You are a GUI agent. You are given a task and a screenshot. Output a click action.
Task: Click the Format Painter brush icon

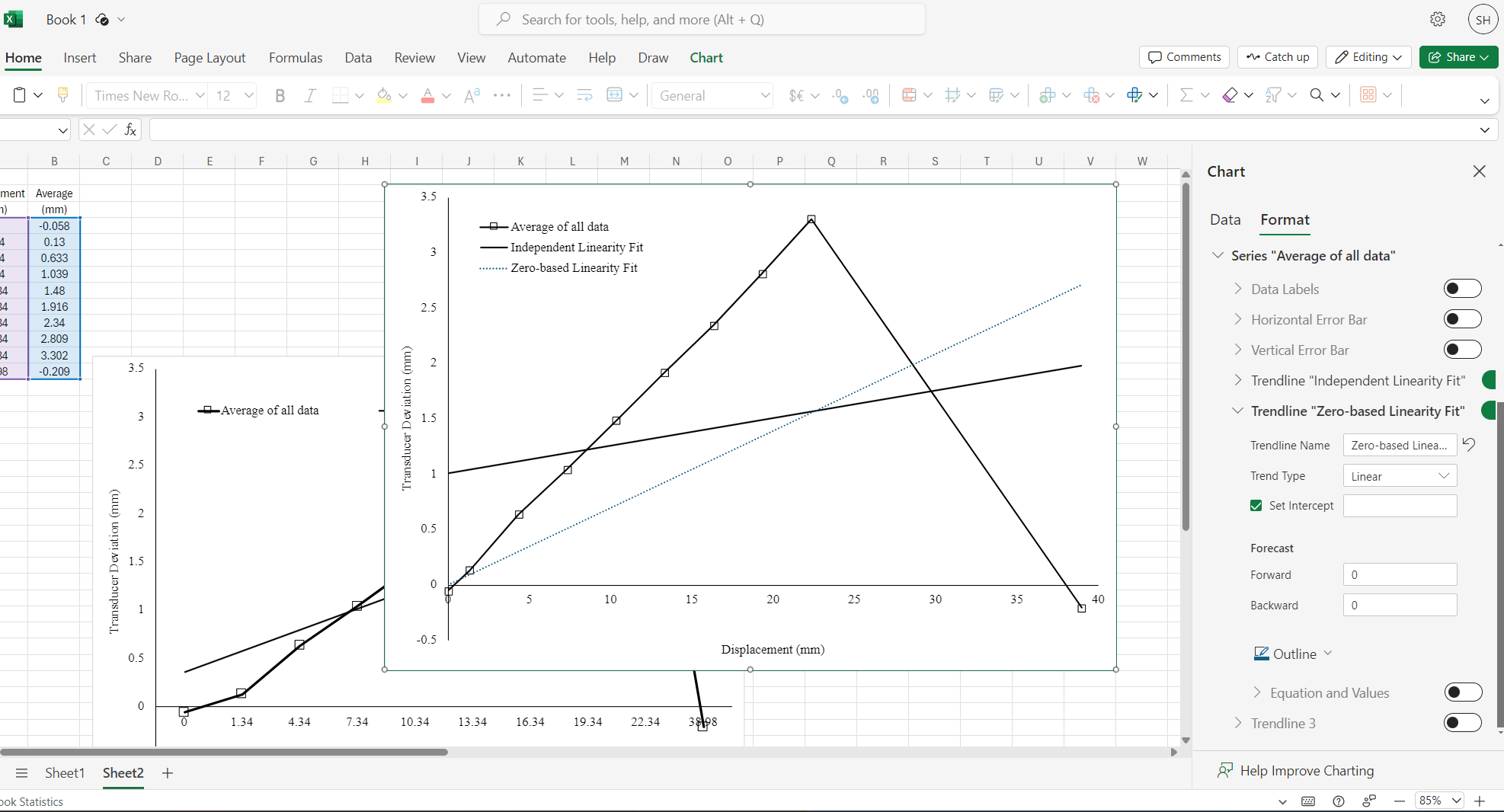63,95
